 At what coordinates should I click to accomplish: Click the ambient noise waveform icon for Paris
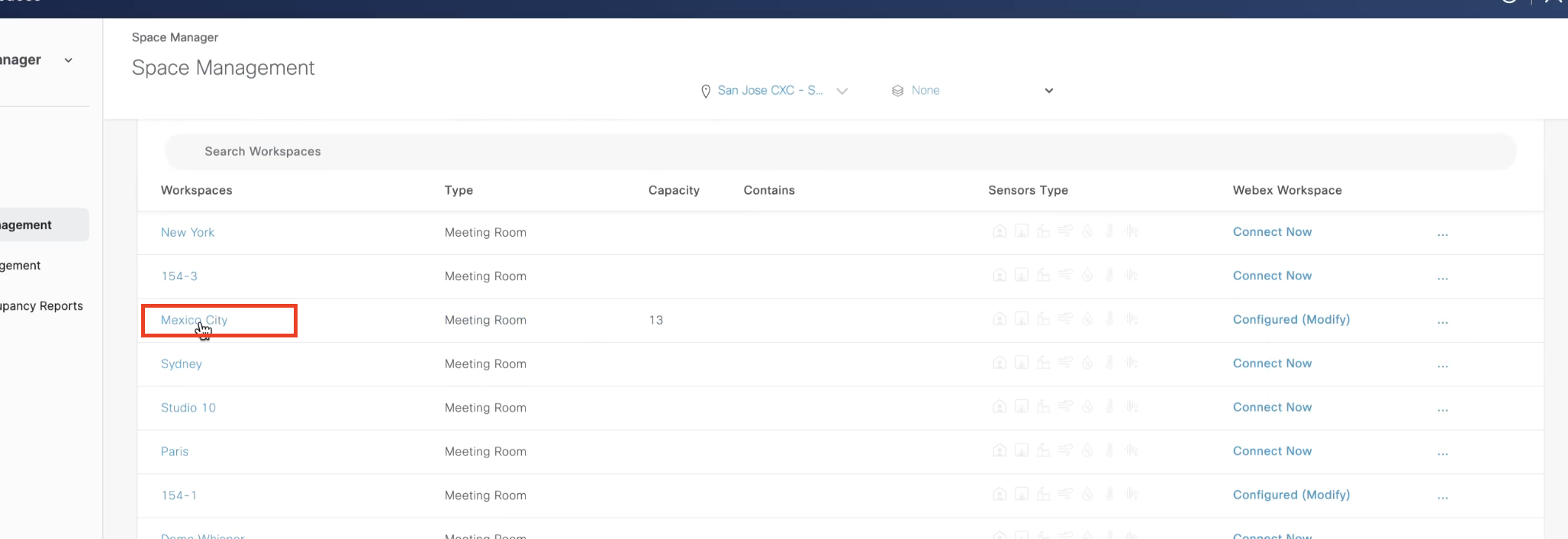pos(1132,450)
